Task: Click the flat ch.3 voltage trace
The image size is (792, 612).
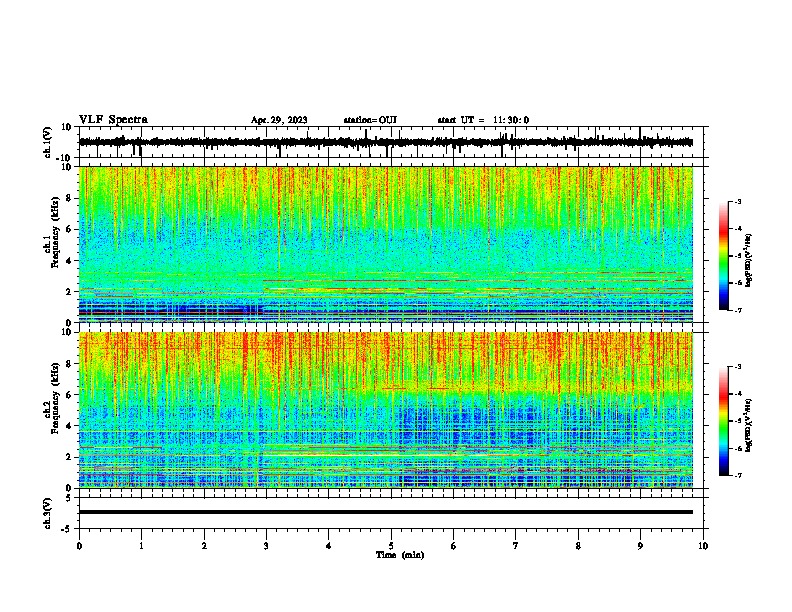Action: tap(386, 512)
